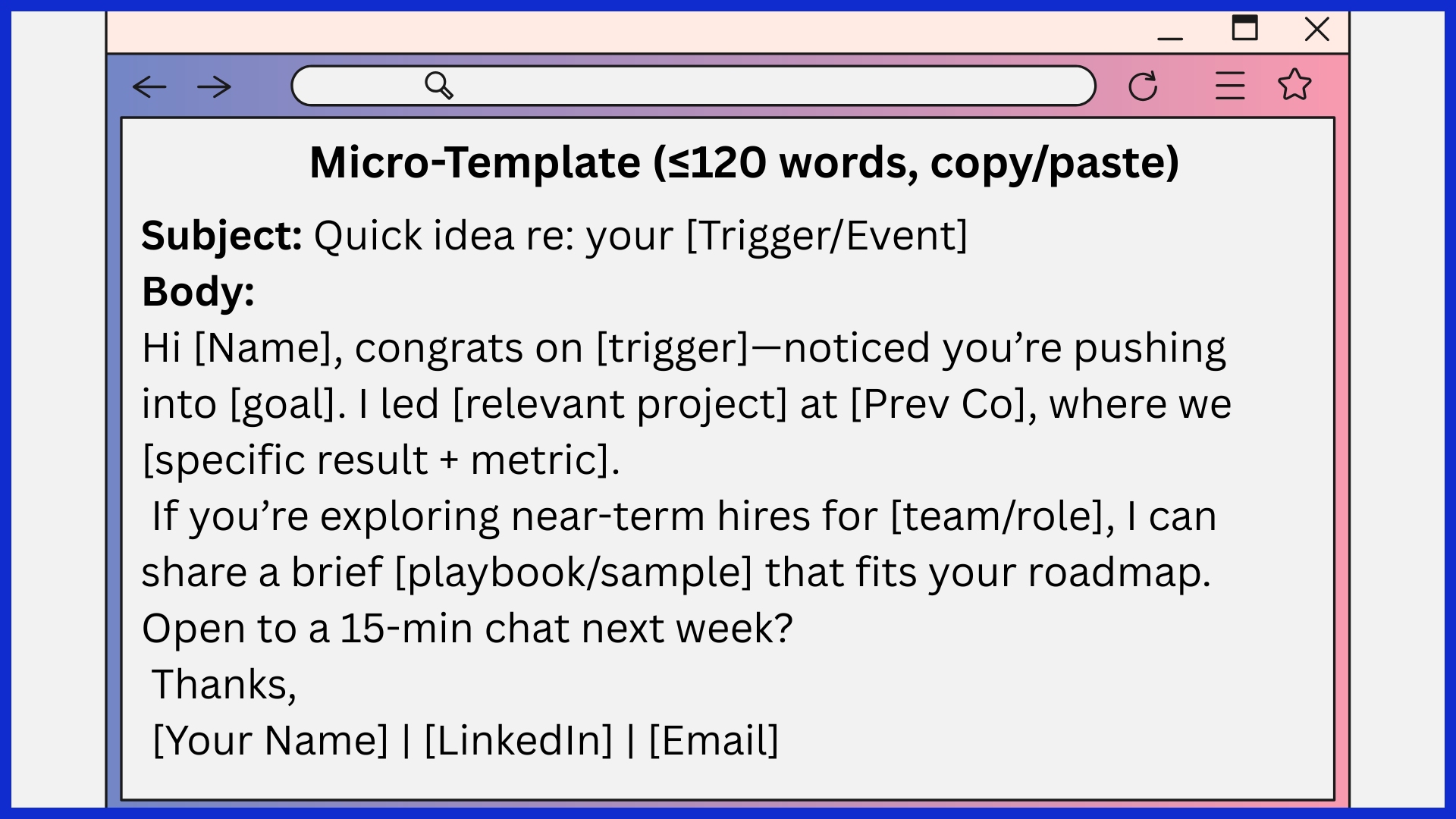Click the [Name] placeholder in greeting

(263, 348)
